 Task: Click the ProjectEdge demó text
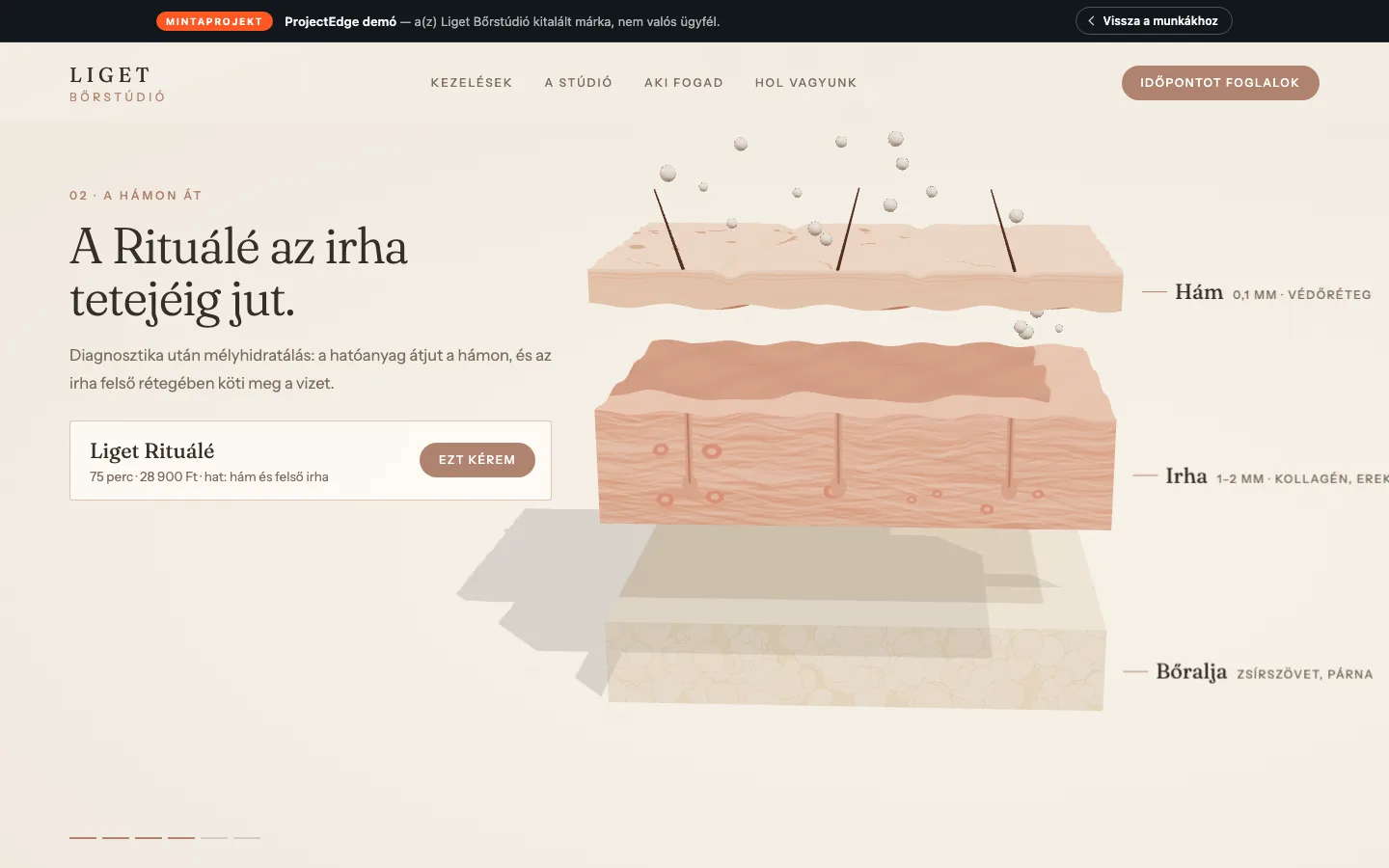coord(340,21)
